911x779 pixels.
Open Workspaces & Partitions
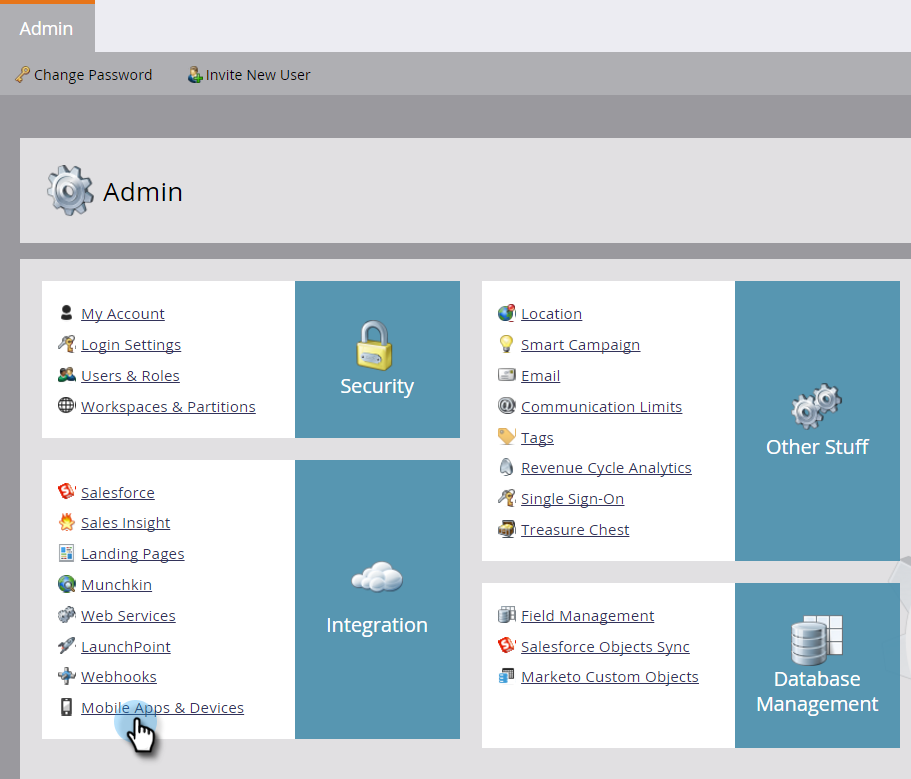pos(168,407)
